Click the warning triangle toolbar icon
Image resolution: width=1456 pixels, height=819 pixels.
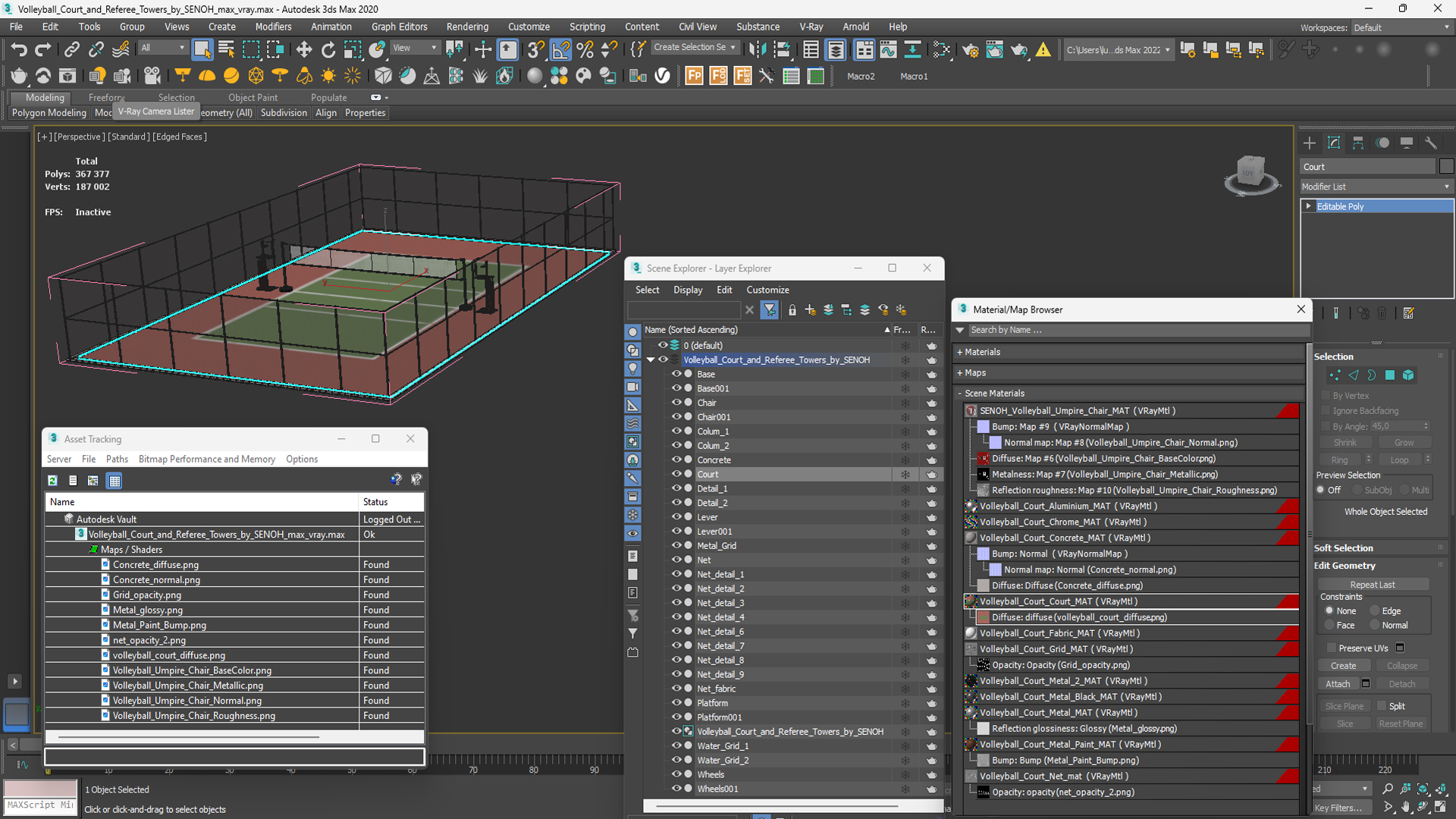click(x=1043, y=50)
